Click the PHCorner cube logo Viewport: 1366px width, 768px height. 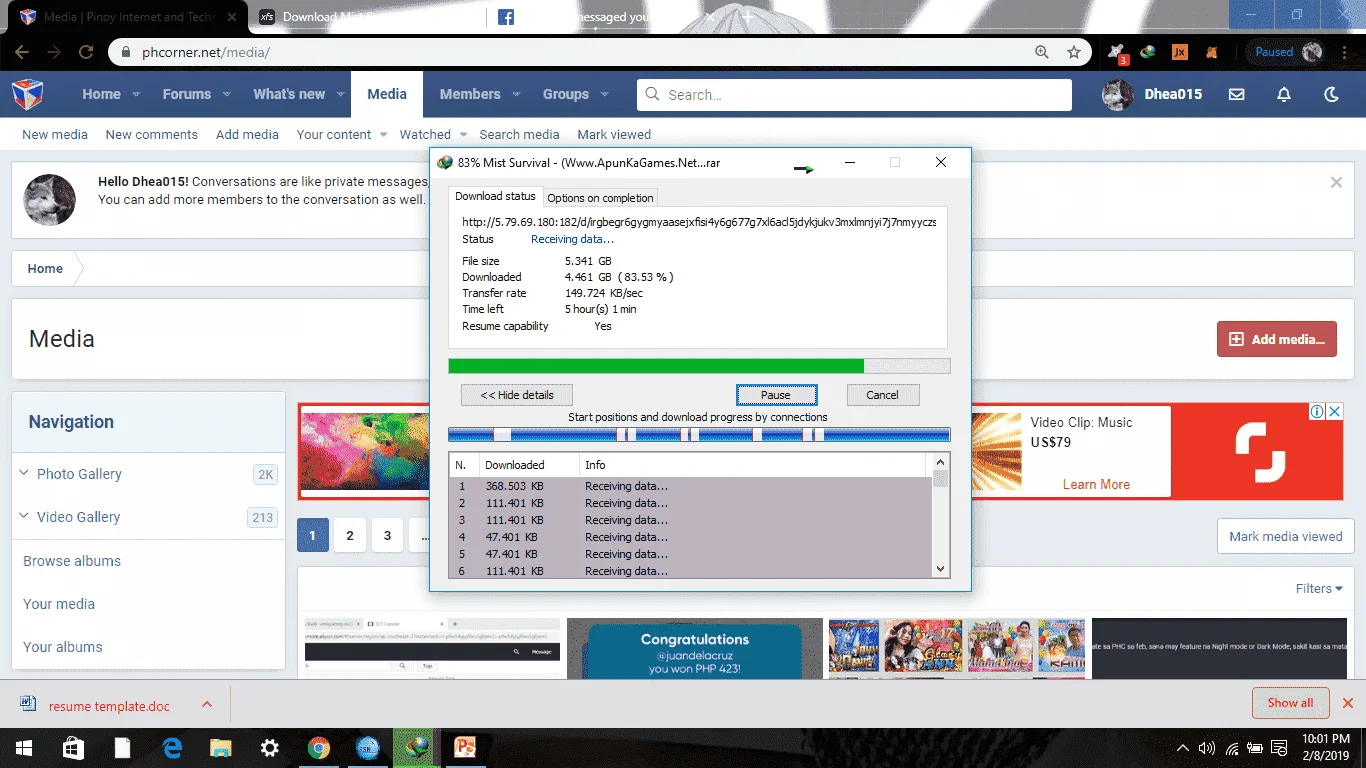tap(27, 94)
